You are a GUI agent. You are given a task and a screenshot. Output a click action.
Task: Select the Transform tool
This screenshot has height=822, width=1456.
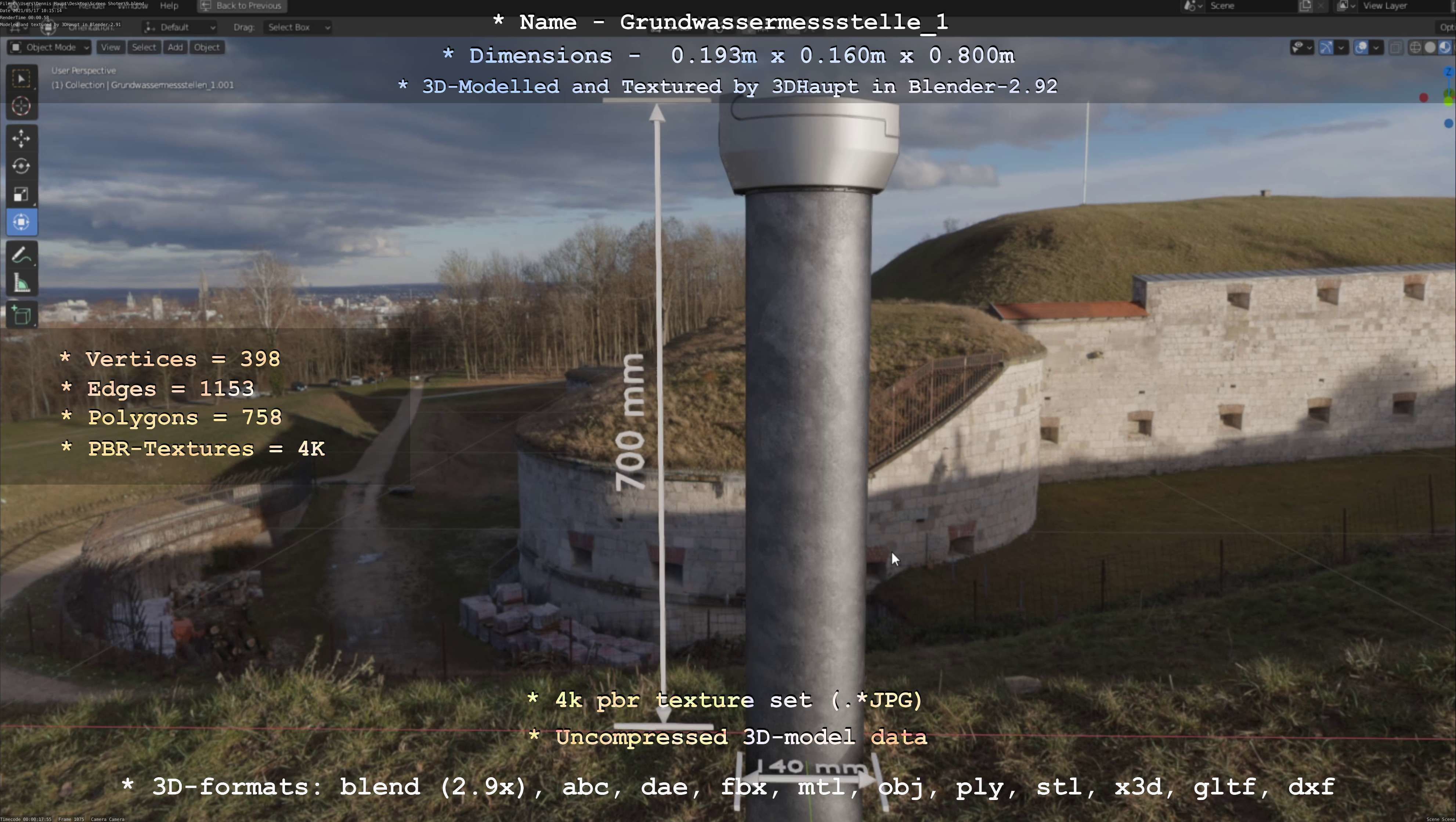(21, 222)
